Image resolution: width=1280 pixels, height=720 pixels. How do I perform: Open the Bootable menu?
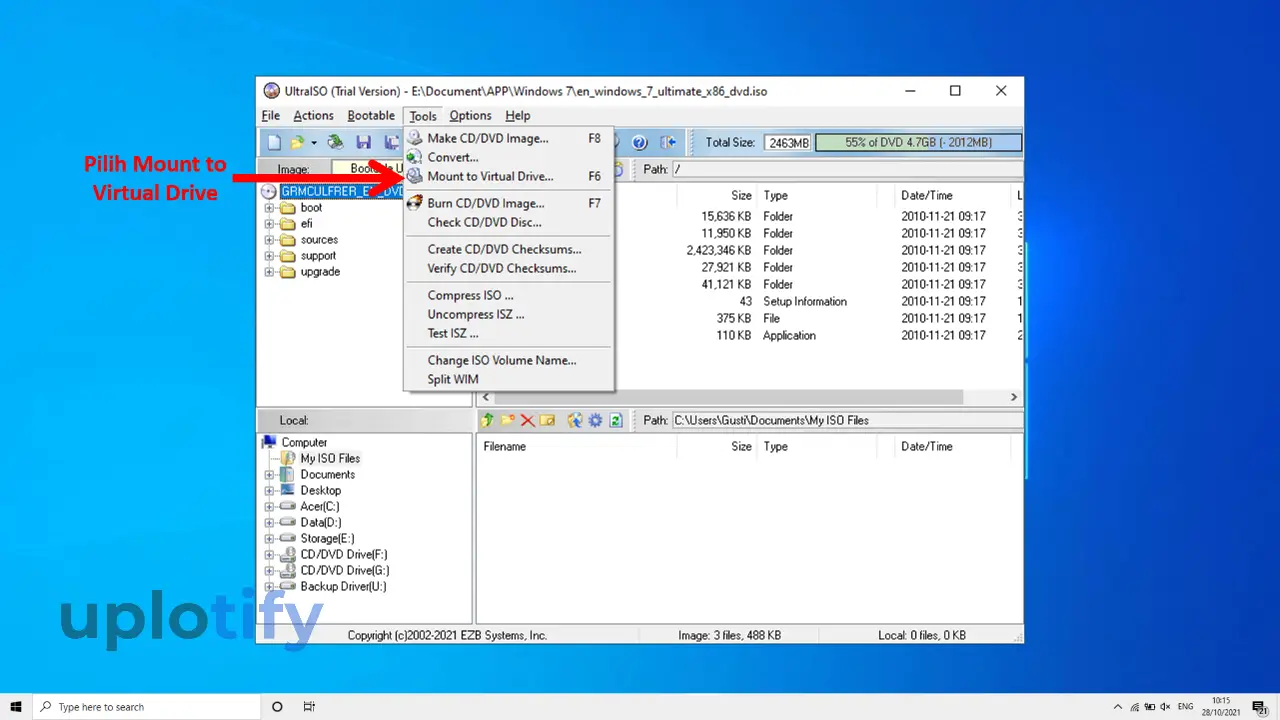click(x=371, y=115)
